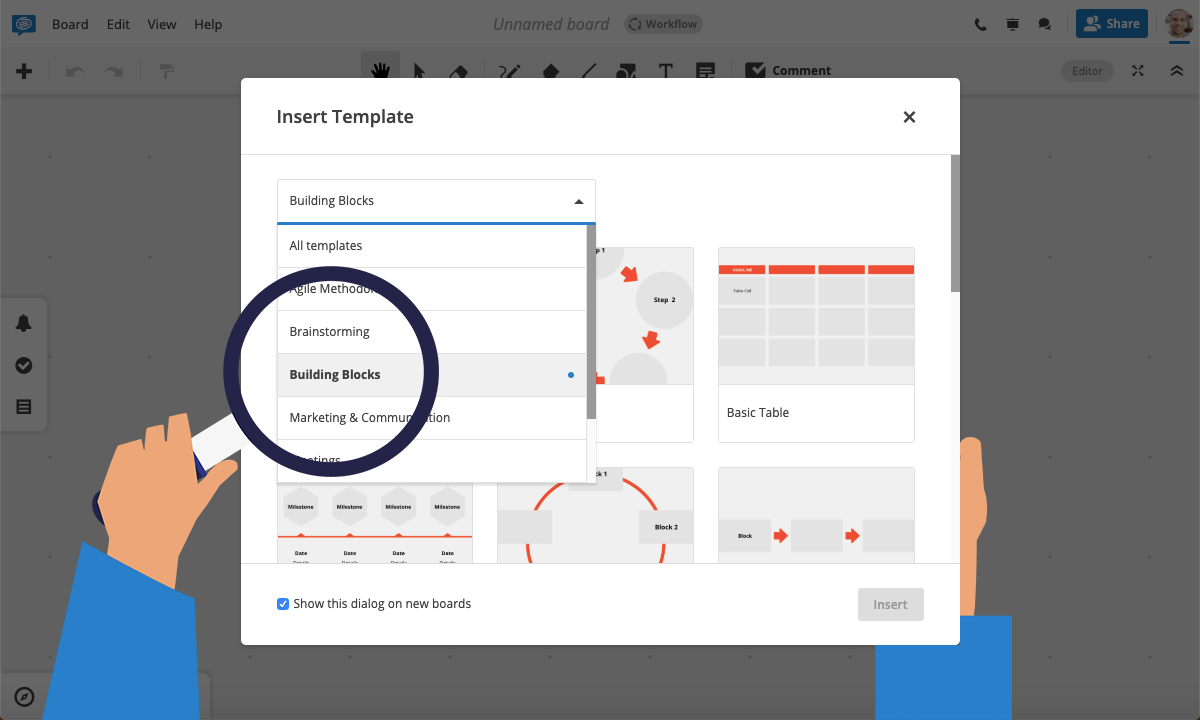This screenshot has height=720, width=1200.
Task: Select the Milestone timeline template thumbnail
Action: point(375,523)
